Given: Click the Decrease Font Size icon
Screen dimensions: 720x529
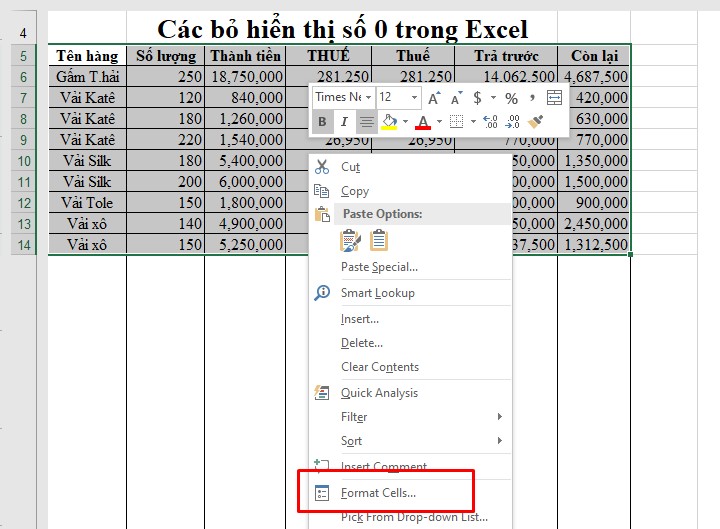Looking at the screenshot, I should pyautogui.click(x=456, y=98).
